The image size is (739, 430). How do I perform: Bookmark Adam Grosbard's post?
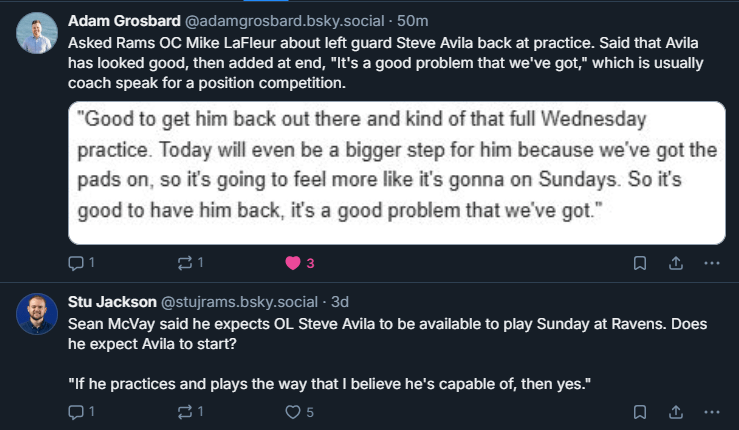(x=640, y=263)
